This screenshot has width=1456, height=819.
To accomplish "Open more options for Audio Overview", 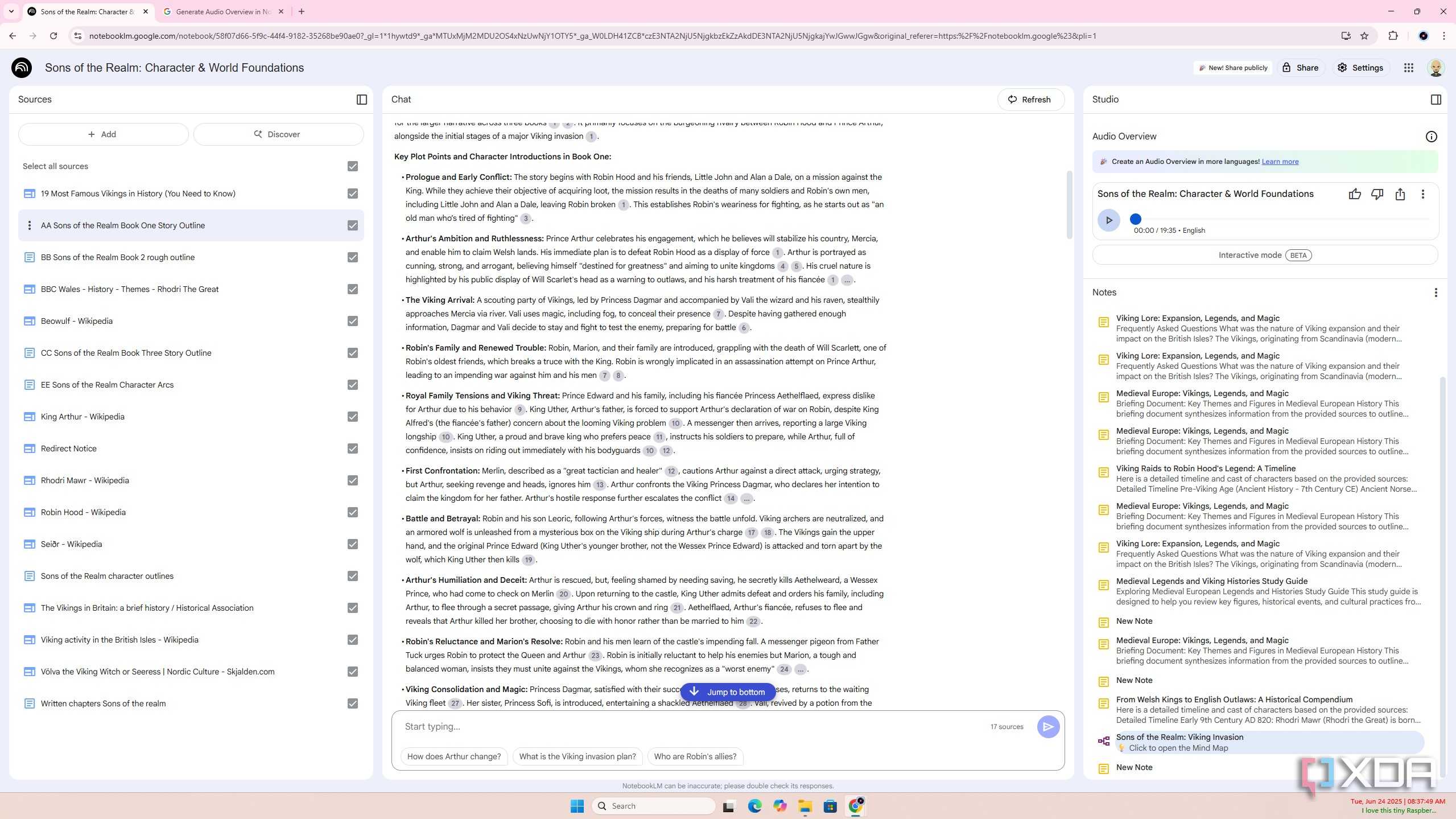I will point(1423,194).
